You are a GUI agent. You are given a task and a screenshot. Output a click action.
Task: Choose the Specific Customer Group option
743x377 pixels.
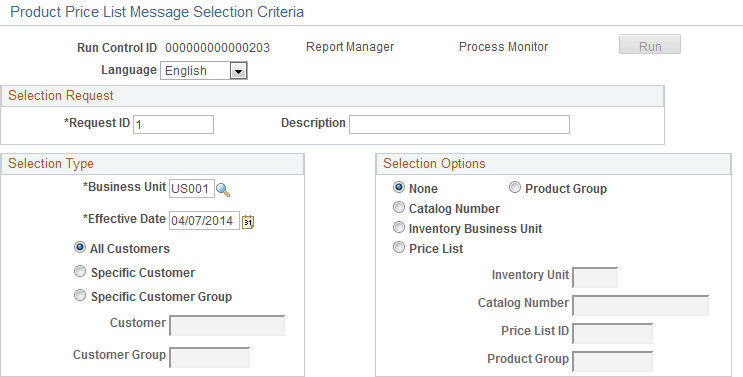80,296
